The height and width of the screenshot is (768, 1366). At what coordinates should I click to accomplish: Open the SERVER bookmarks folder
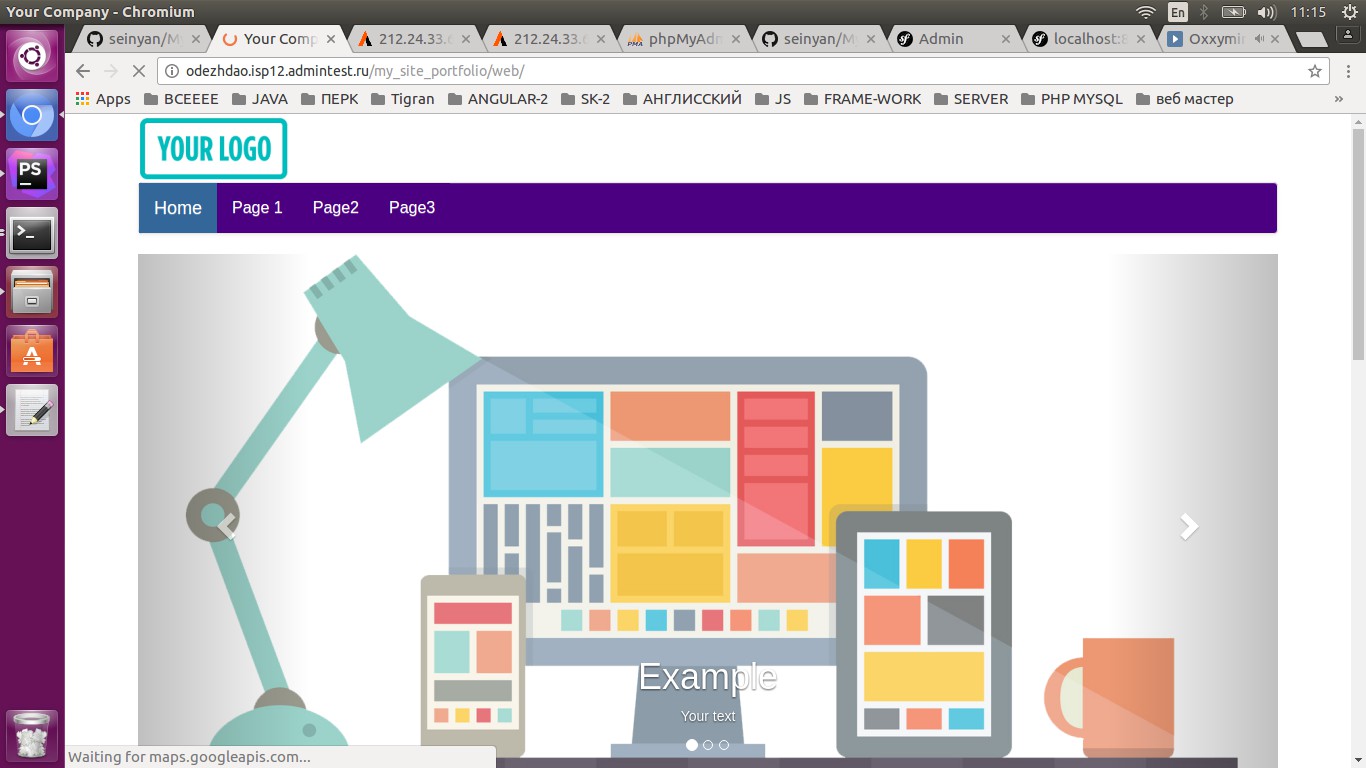pyautogui.click(x=971, y=99)
